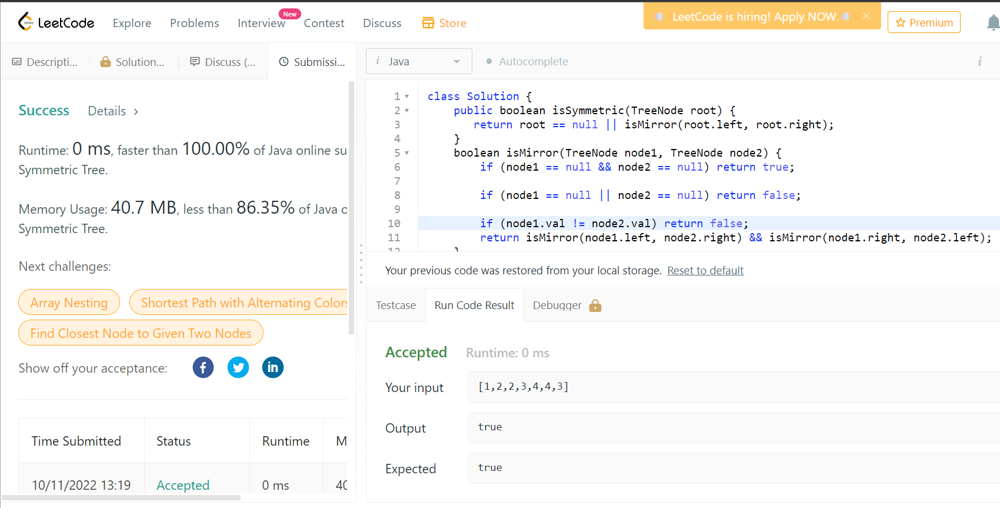1000x508 pixels.
Task: Close the LeetCode hiring banner
Action: (866, 17)
